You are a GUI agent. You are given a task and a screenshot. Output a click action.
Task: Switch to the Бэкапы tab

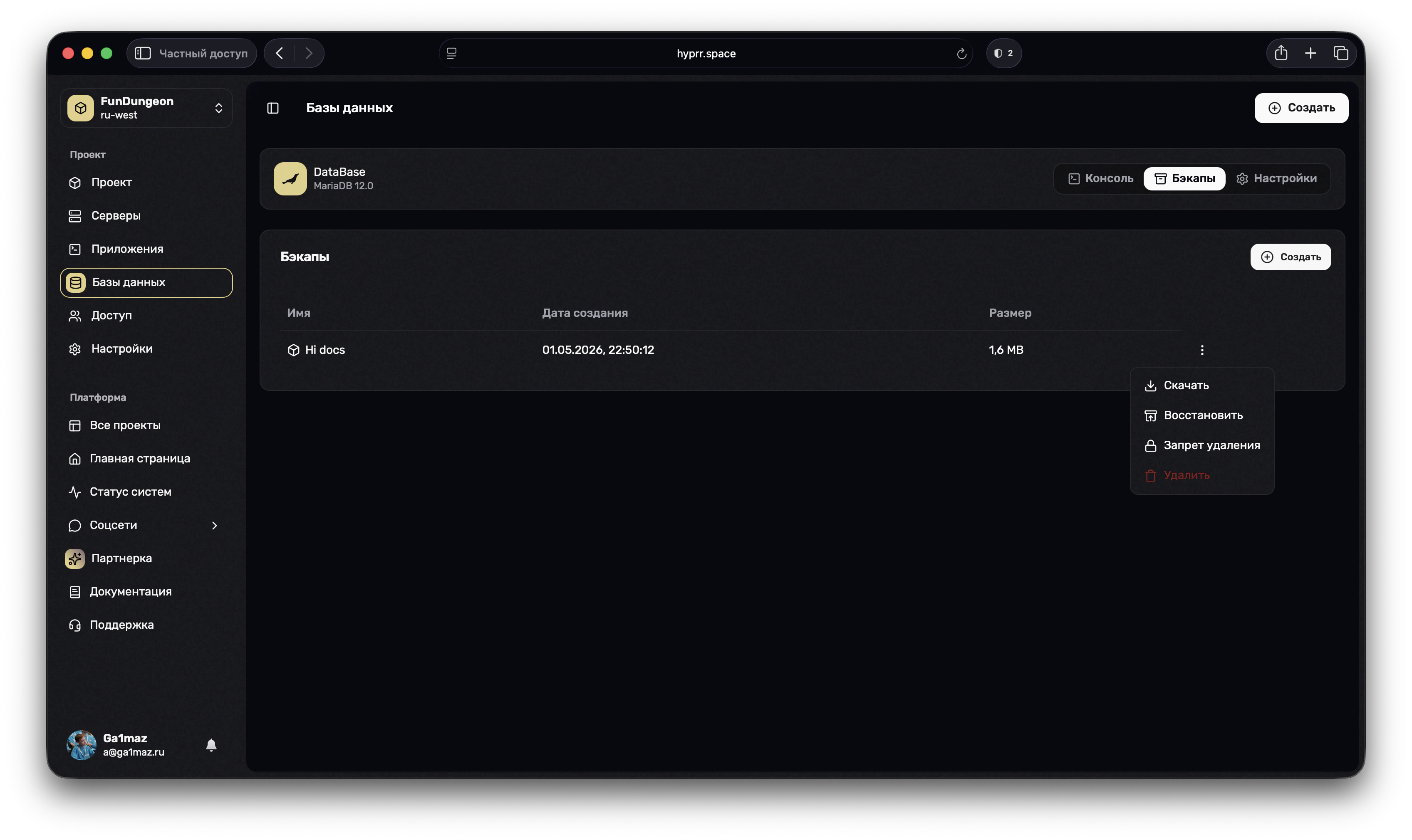click(1184, 178)
